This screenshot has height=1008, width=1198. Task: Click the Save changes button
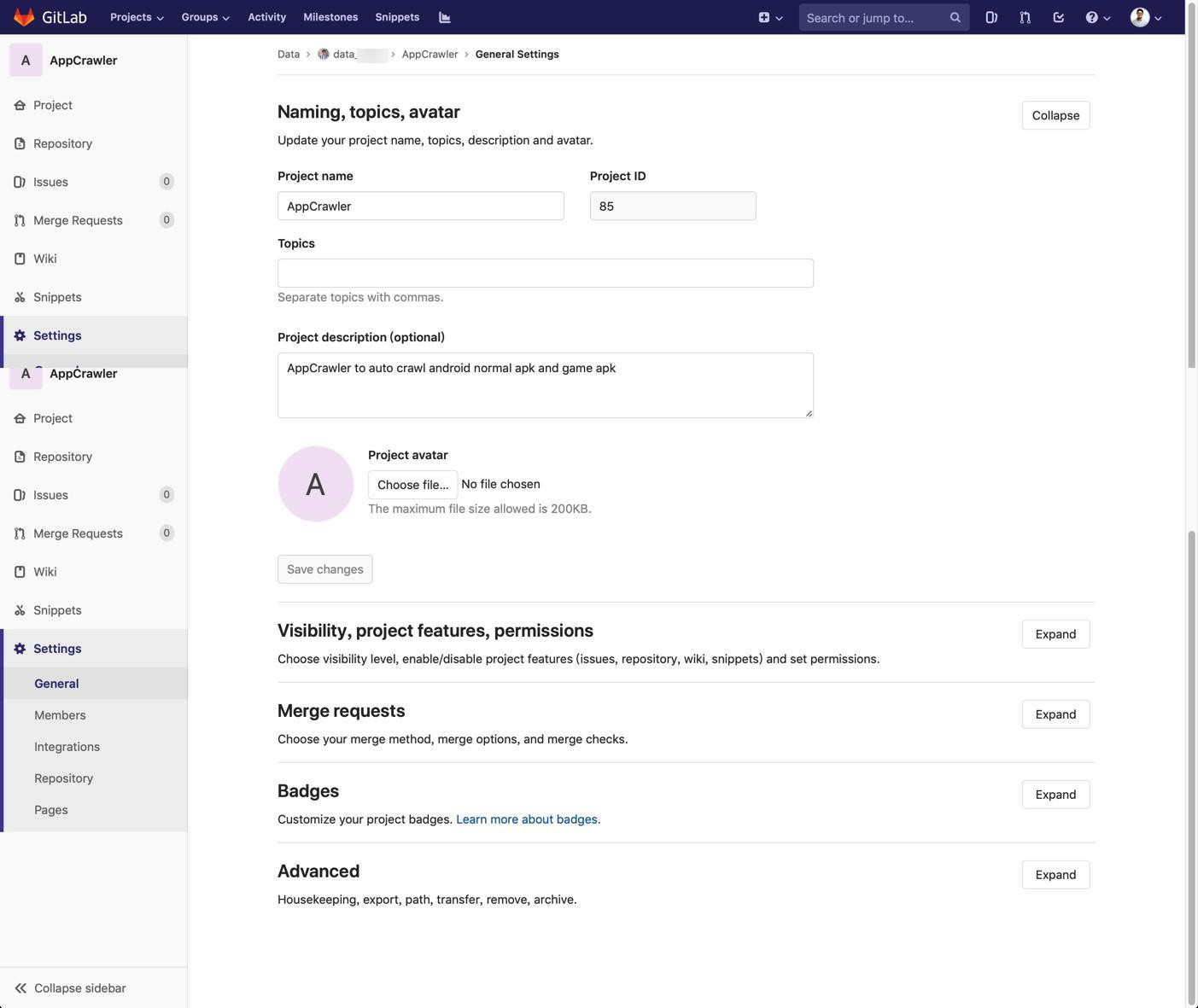(x=324, y=569)
